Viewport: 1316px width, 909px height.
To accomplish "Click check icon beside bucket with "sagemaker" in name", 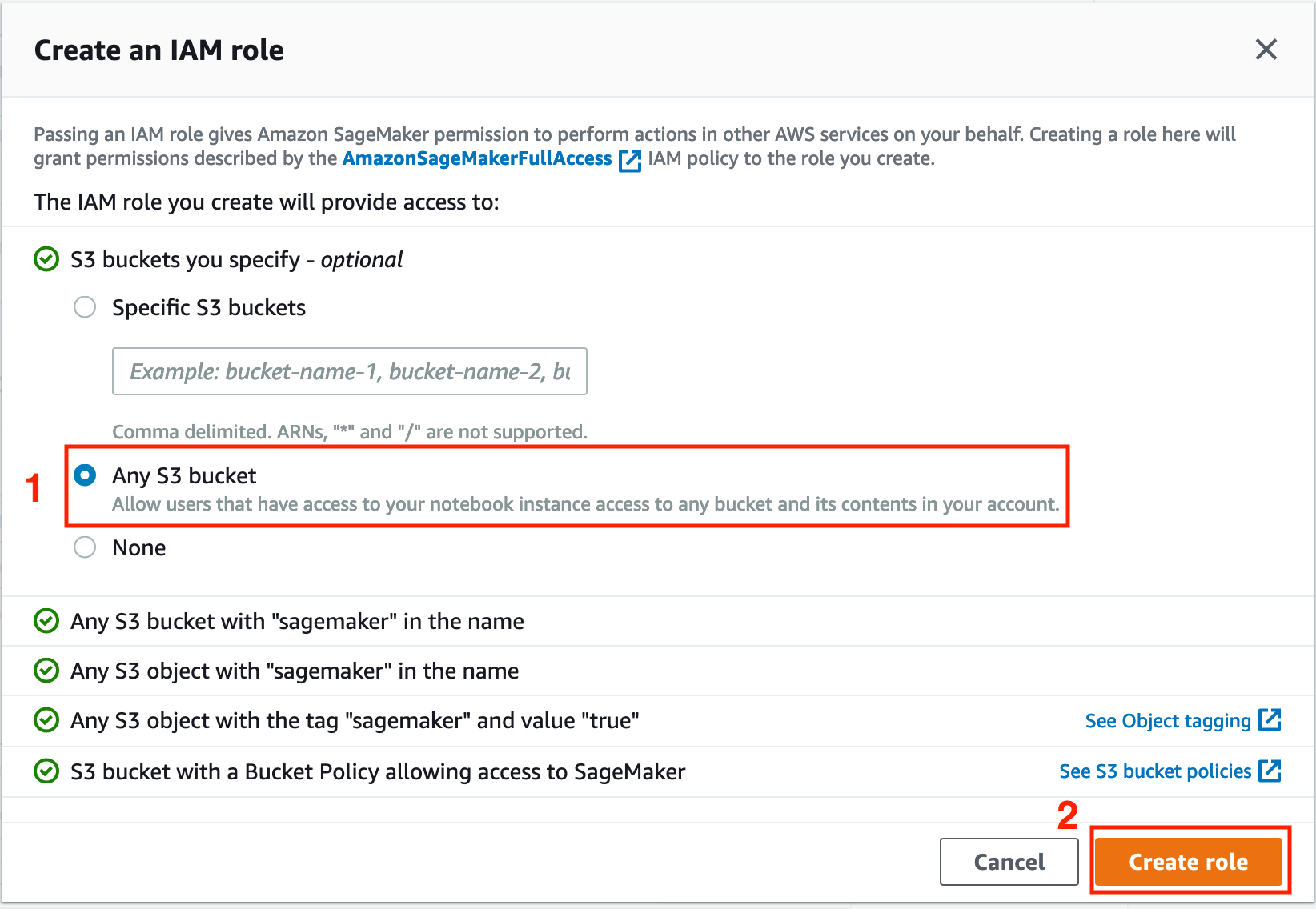I will coord(46,621).
